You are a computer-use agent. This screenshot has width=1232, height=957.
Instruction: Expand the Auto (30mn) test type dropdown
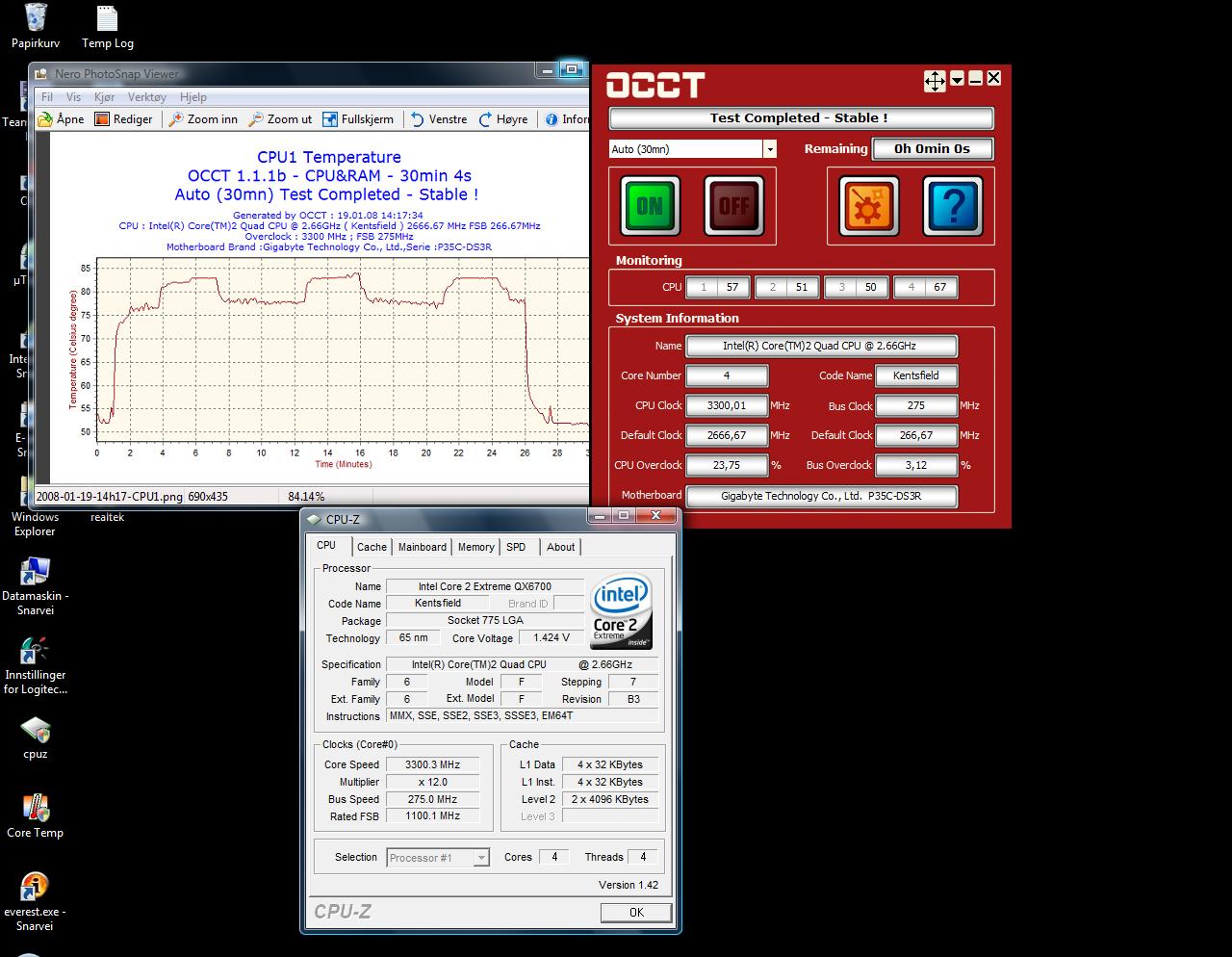click(x=769, y=149)
